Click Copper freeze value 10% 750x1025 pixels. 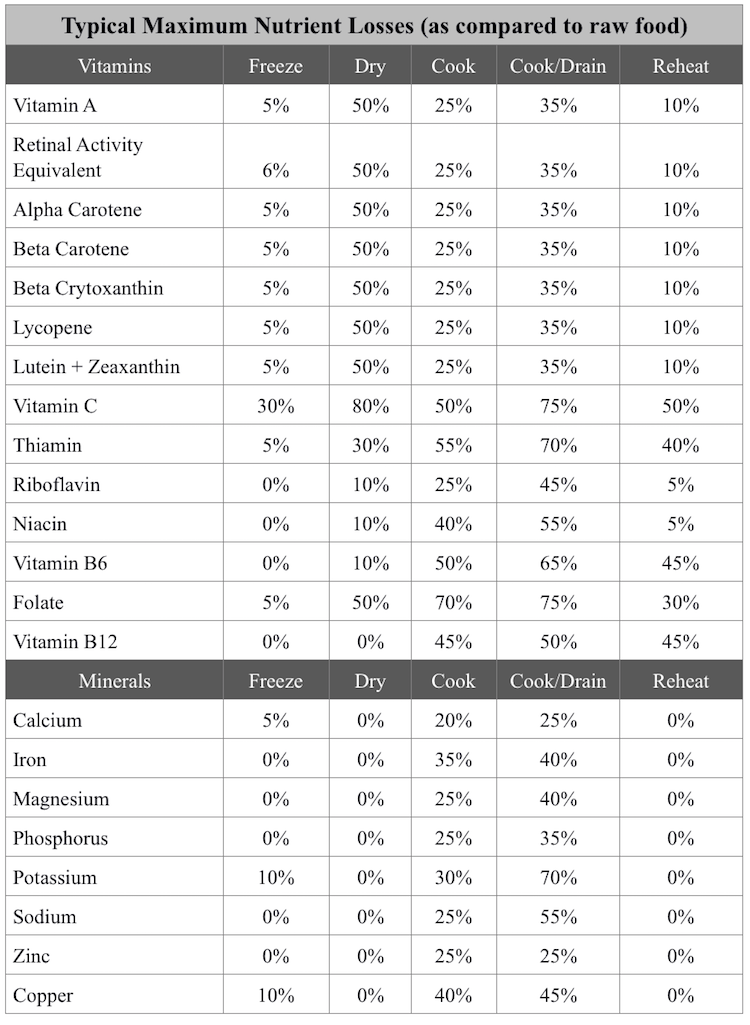(275, 995)
